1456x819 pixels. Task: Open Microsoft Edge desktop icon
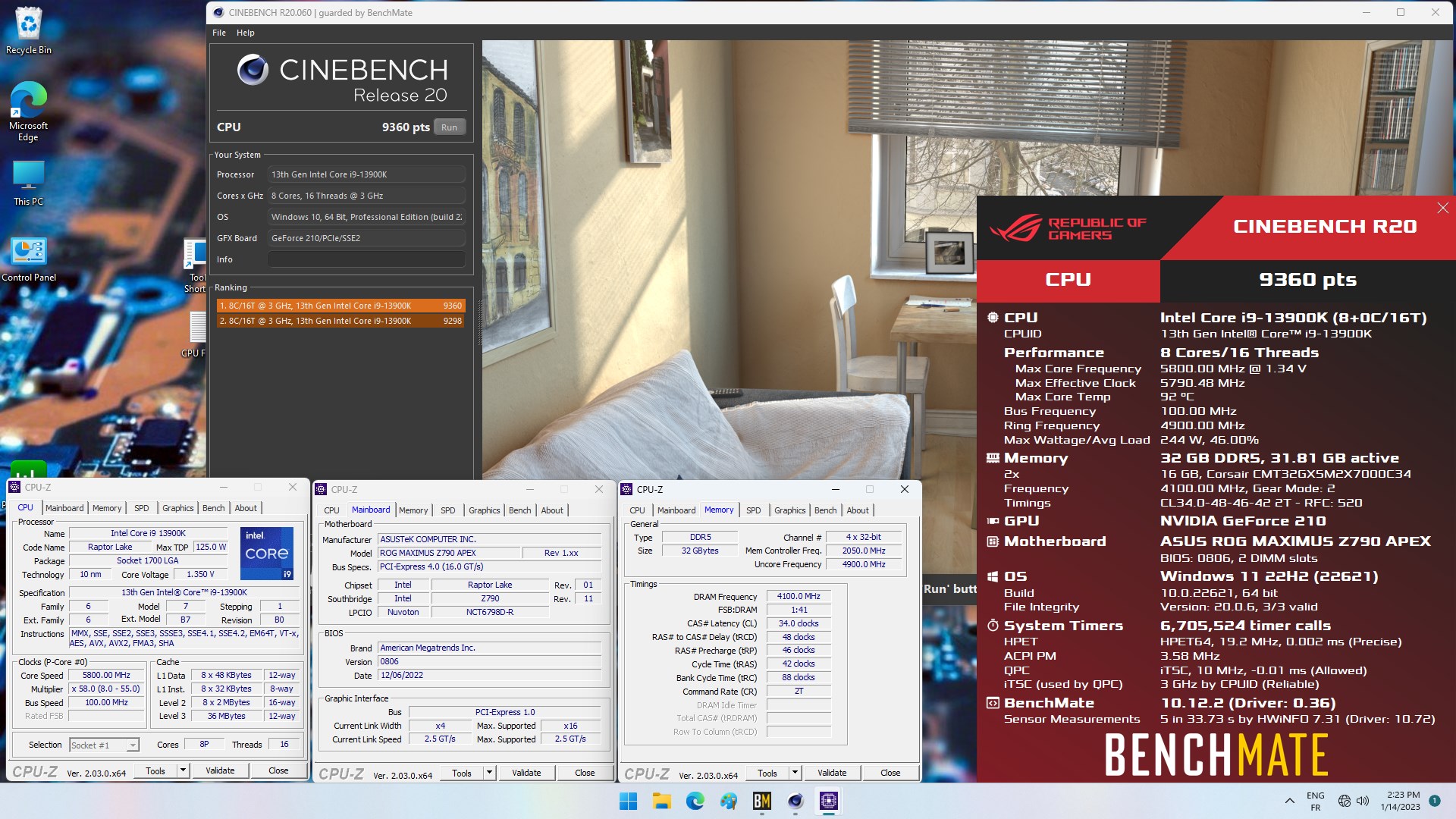[x=29, y=111]
